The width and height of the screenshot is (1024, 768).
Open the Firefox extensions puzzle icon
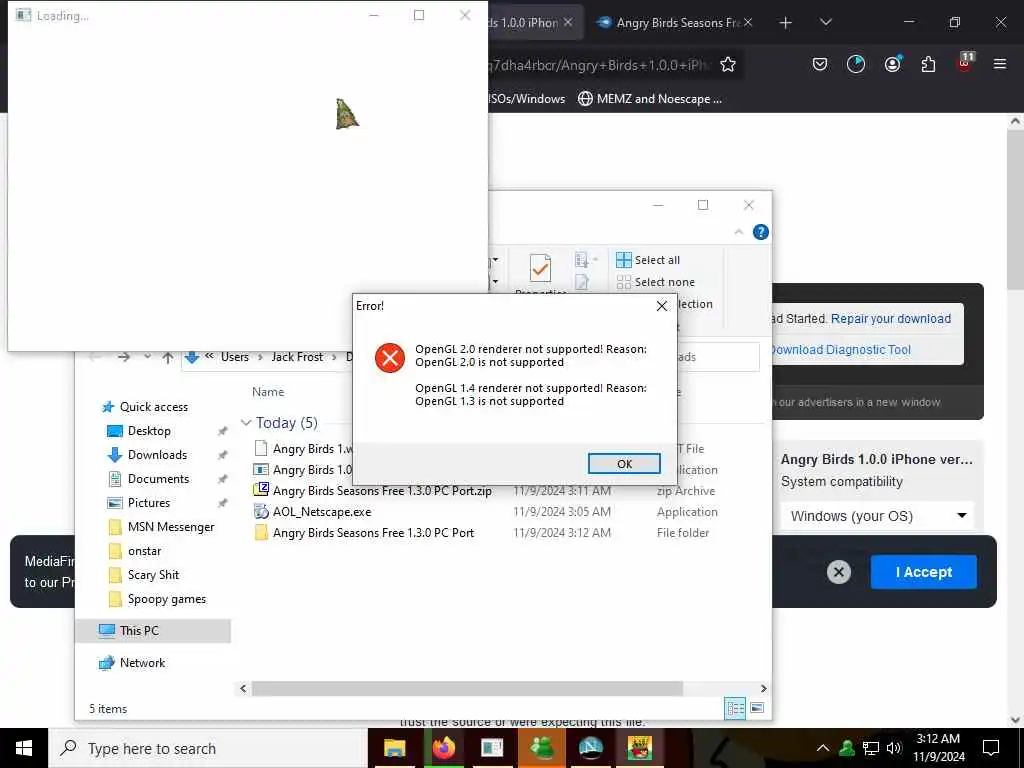coord(928,64)
